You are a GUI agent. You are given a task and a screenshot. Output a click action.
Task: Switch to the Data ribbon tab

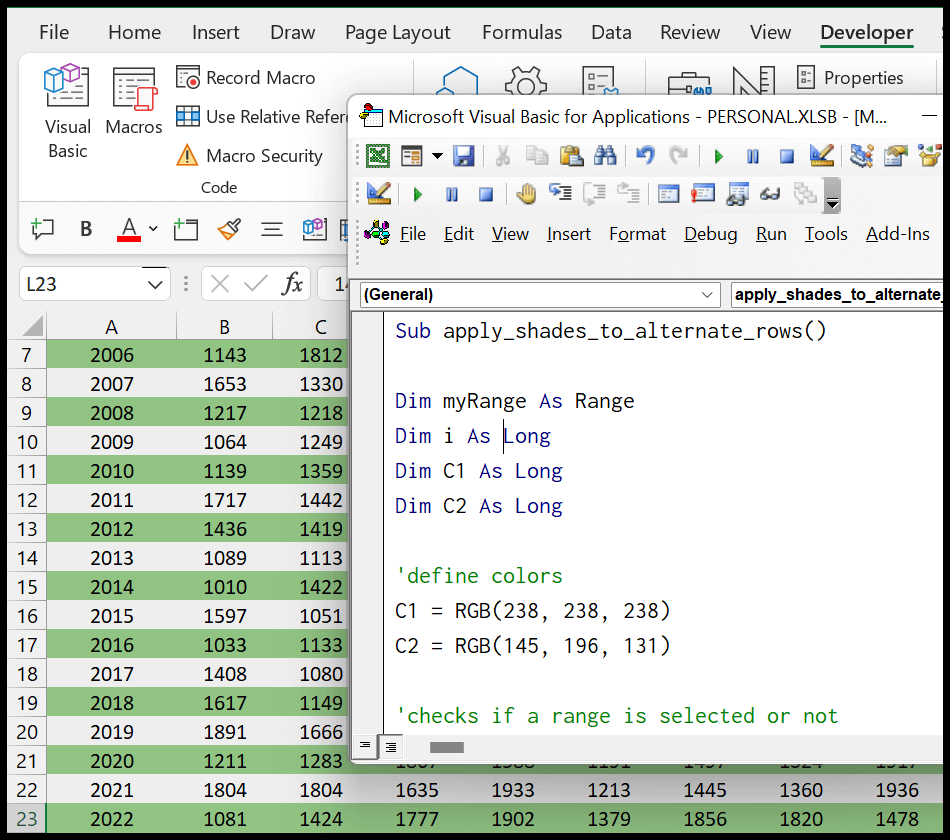point(611,32)
